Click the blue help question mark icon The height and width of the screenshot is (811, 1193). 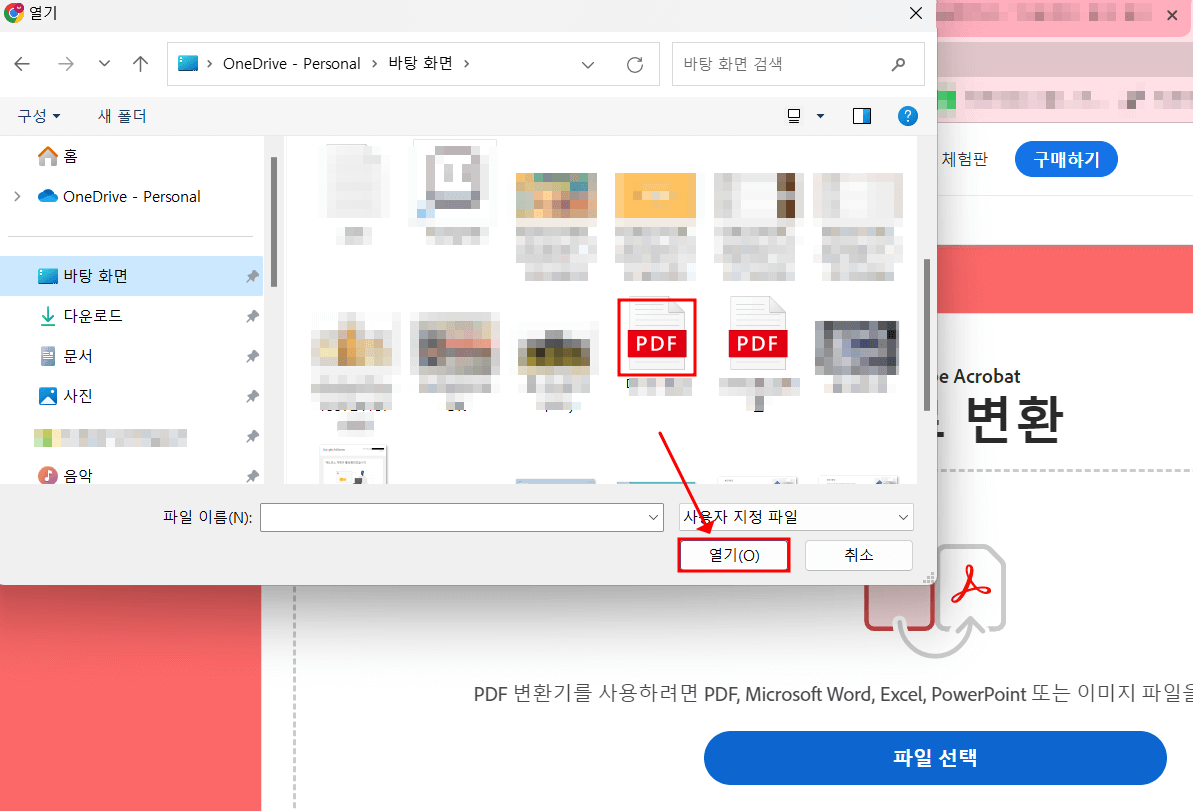[x=907, y=115]
